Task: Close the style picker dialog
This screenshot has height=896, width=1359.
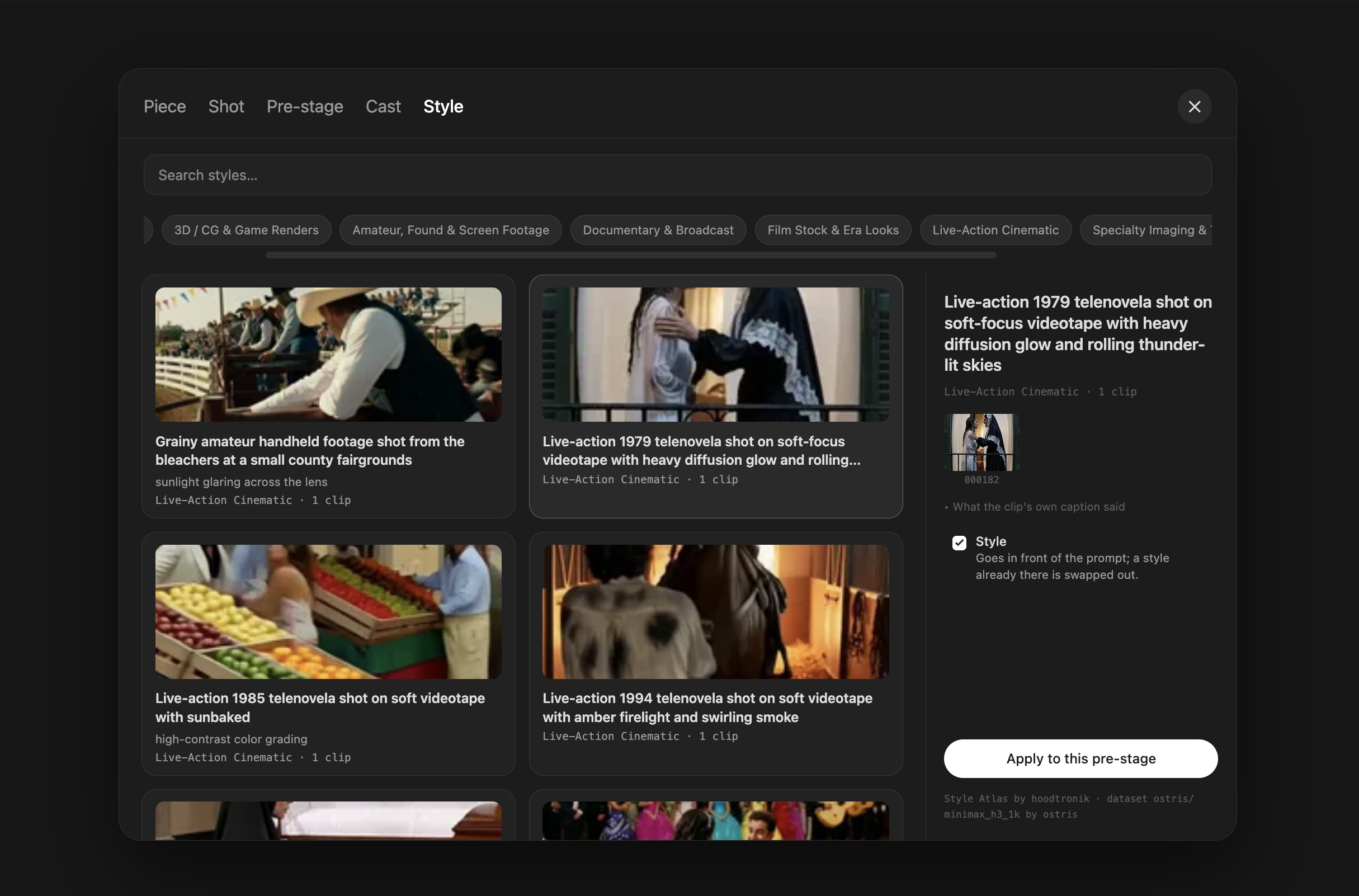Action: pyautogui.click(x=1194, y=106)
